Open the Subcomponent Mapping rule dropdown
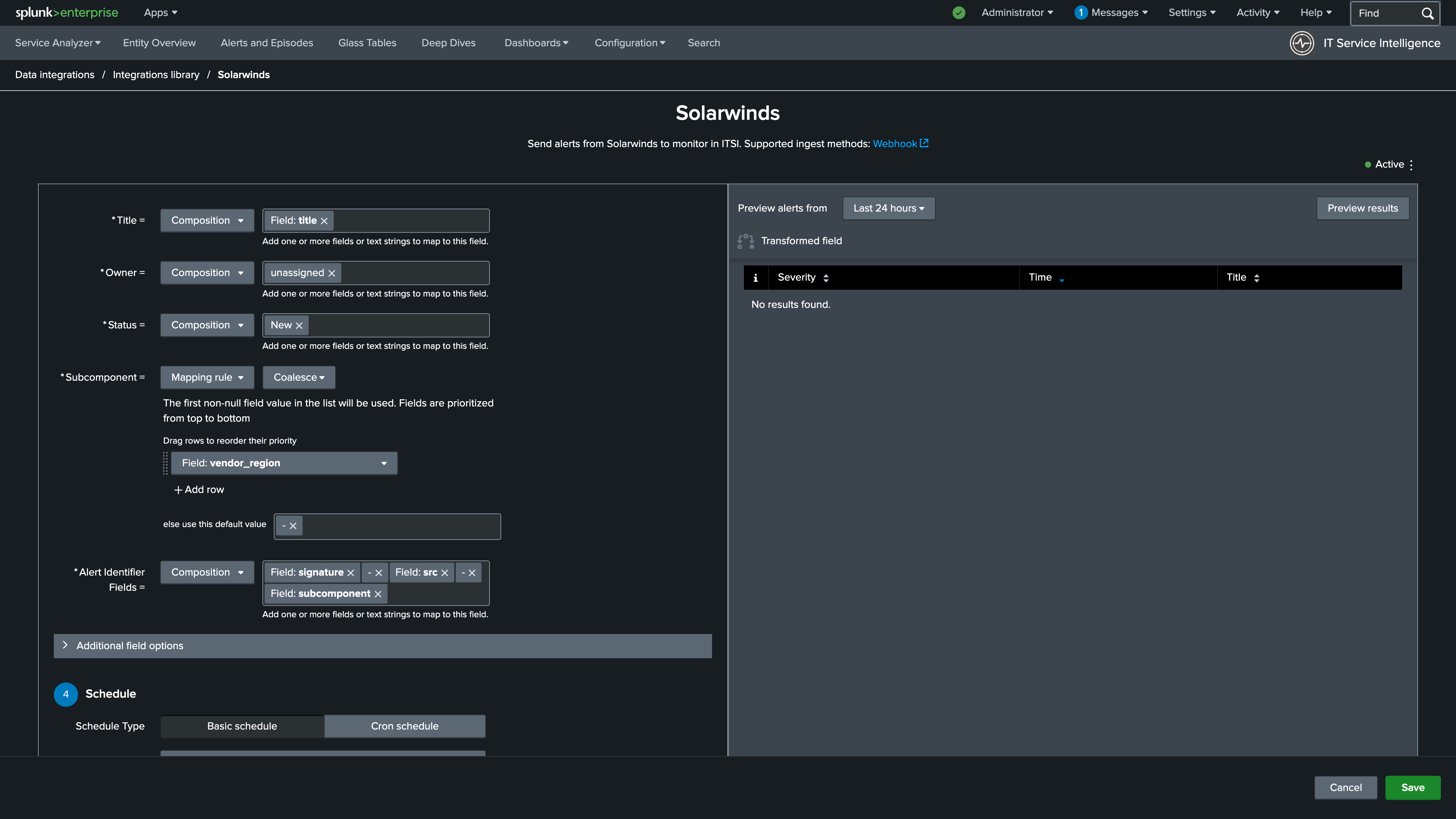This screenshot has height=819, width=1456. pyautogui.click(x=207, y=378)
